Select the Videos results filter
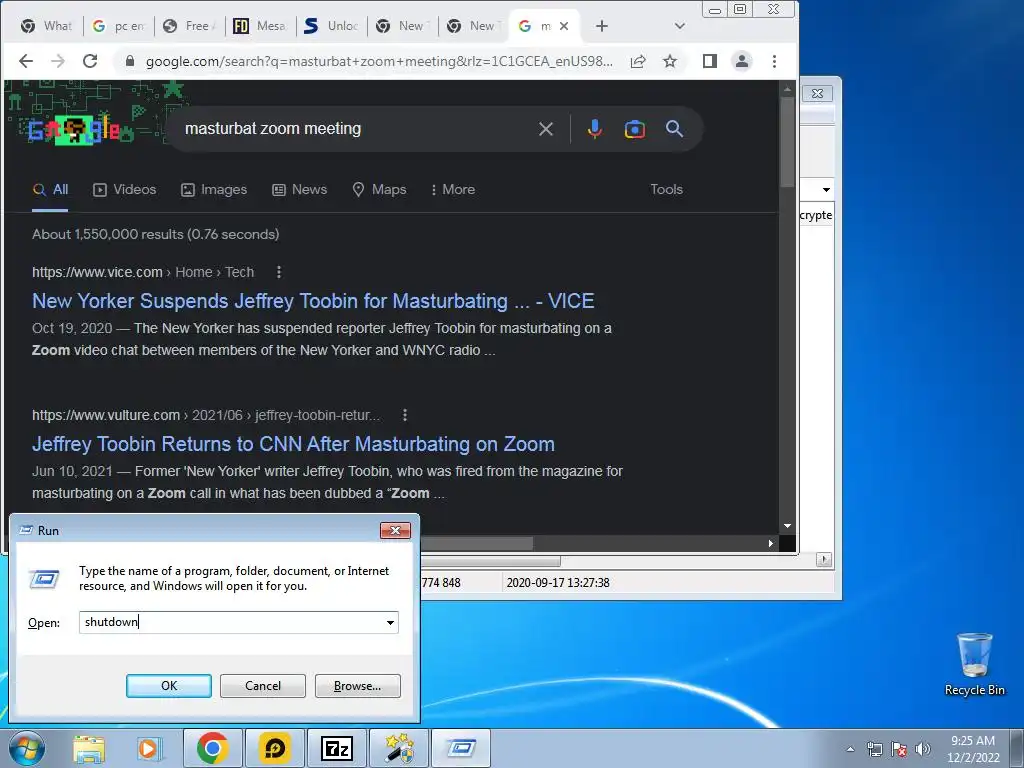This screenshot has height=768, width=1024. coord(124,189)
